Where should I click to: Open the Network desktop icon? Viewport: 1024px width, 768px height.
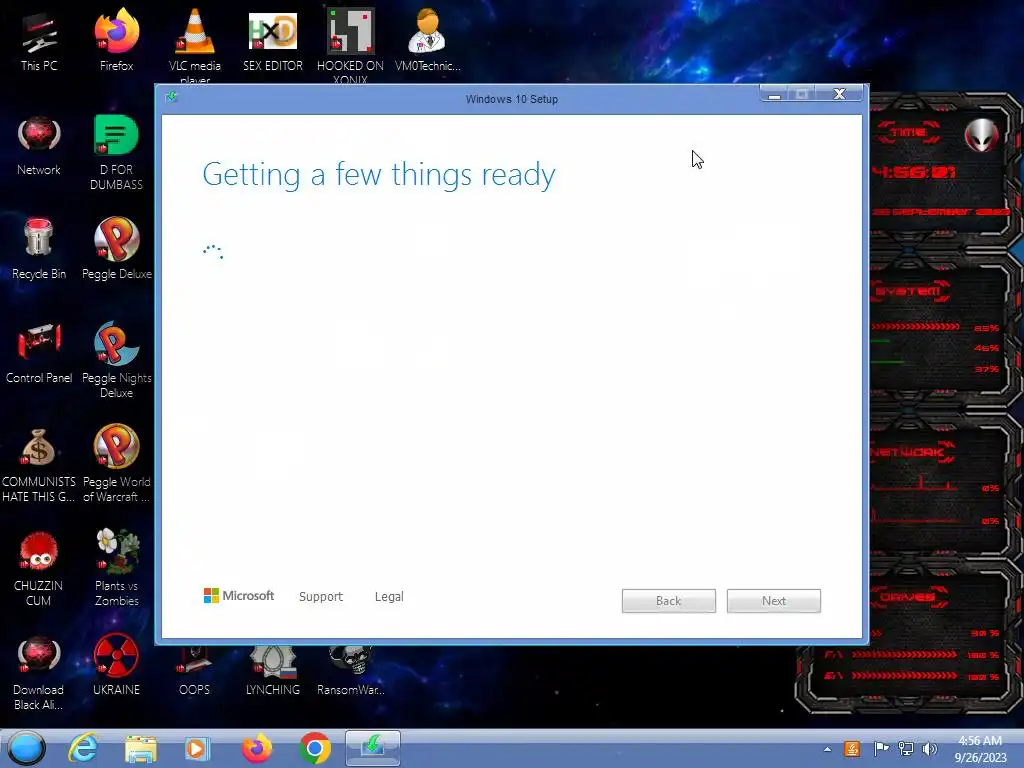coord(39,146)
